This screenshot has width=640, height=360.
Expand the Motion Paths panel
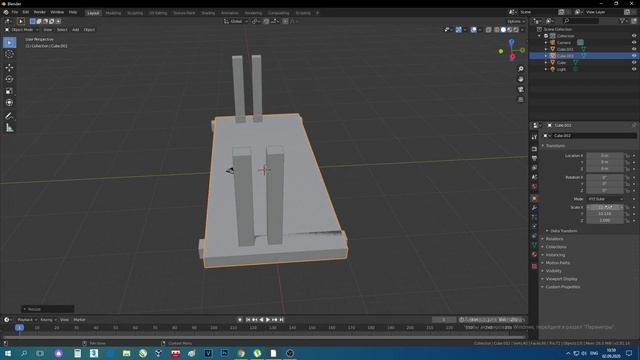coord(558,263)
